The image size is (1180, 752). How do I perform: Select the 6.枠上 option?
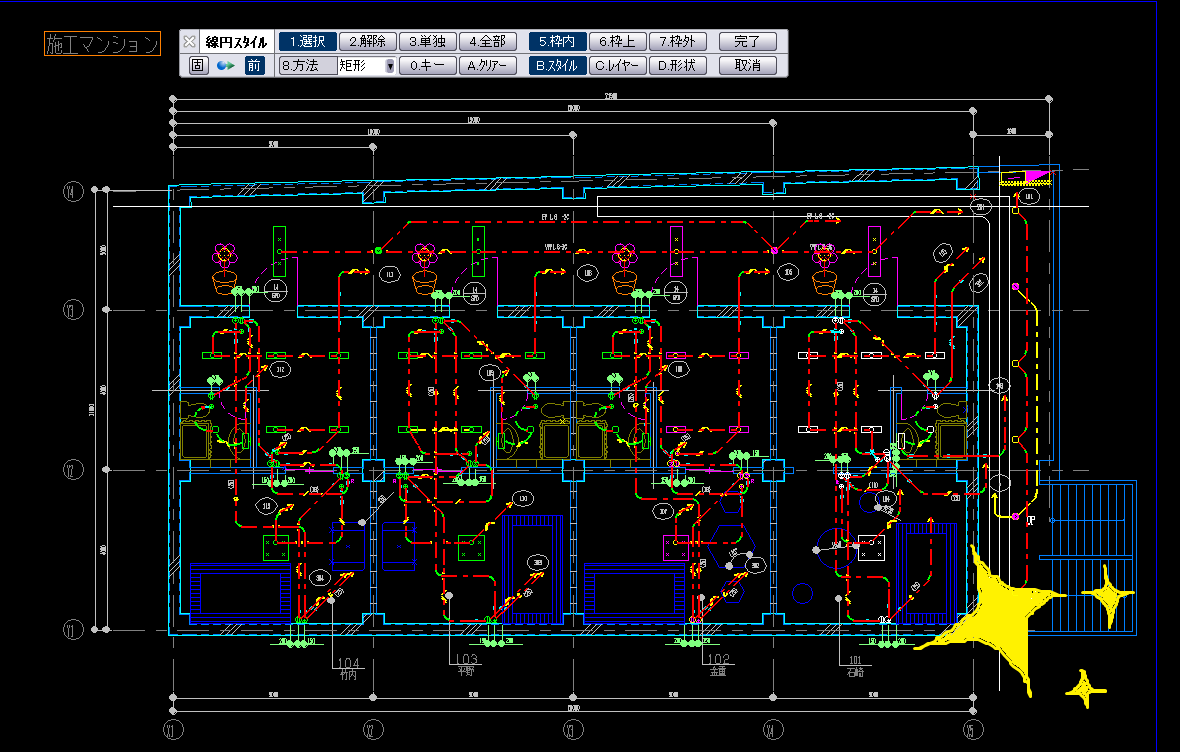coord(618,42)
